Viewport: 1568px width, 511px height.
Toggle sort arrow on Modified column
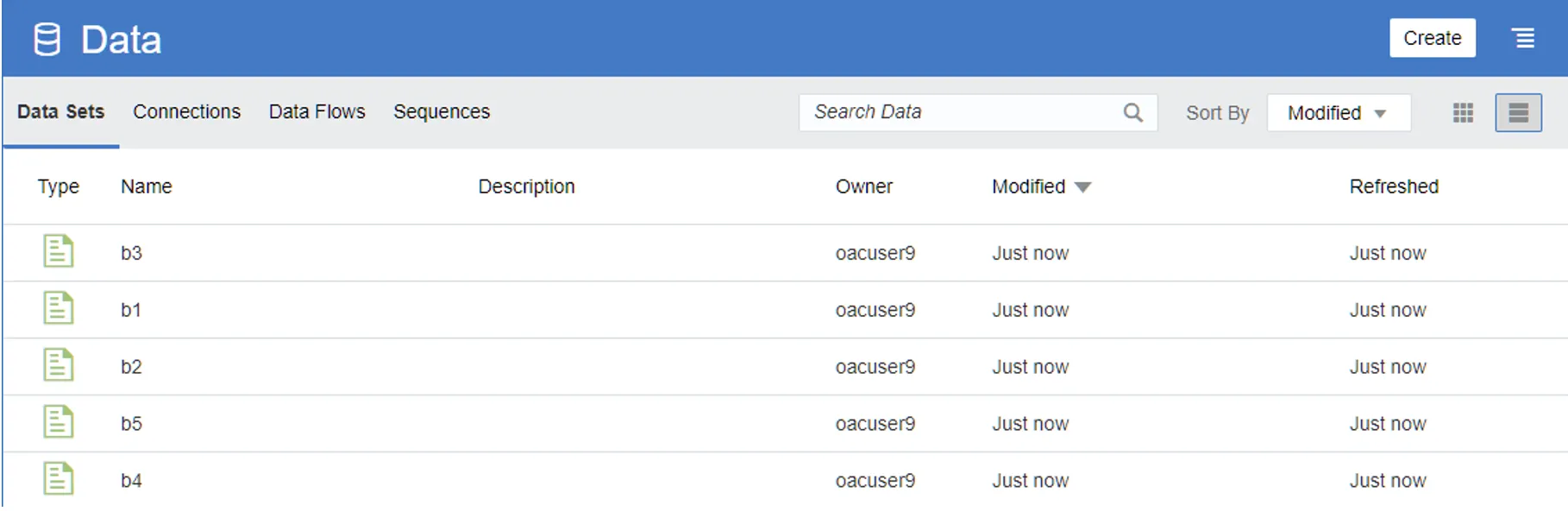point(1083,187)
